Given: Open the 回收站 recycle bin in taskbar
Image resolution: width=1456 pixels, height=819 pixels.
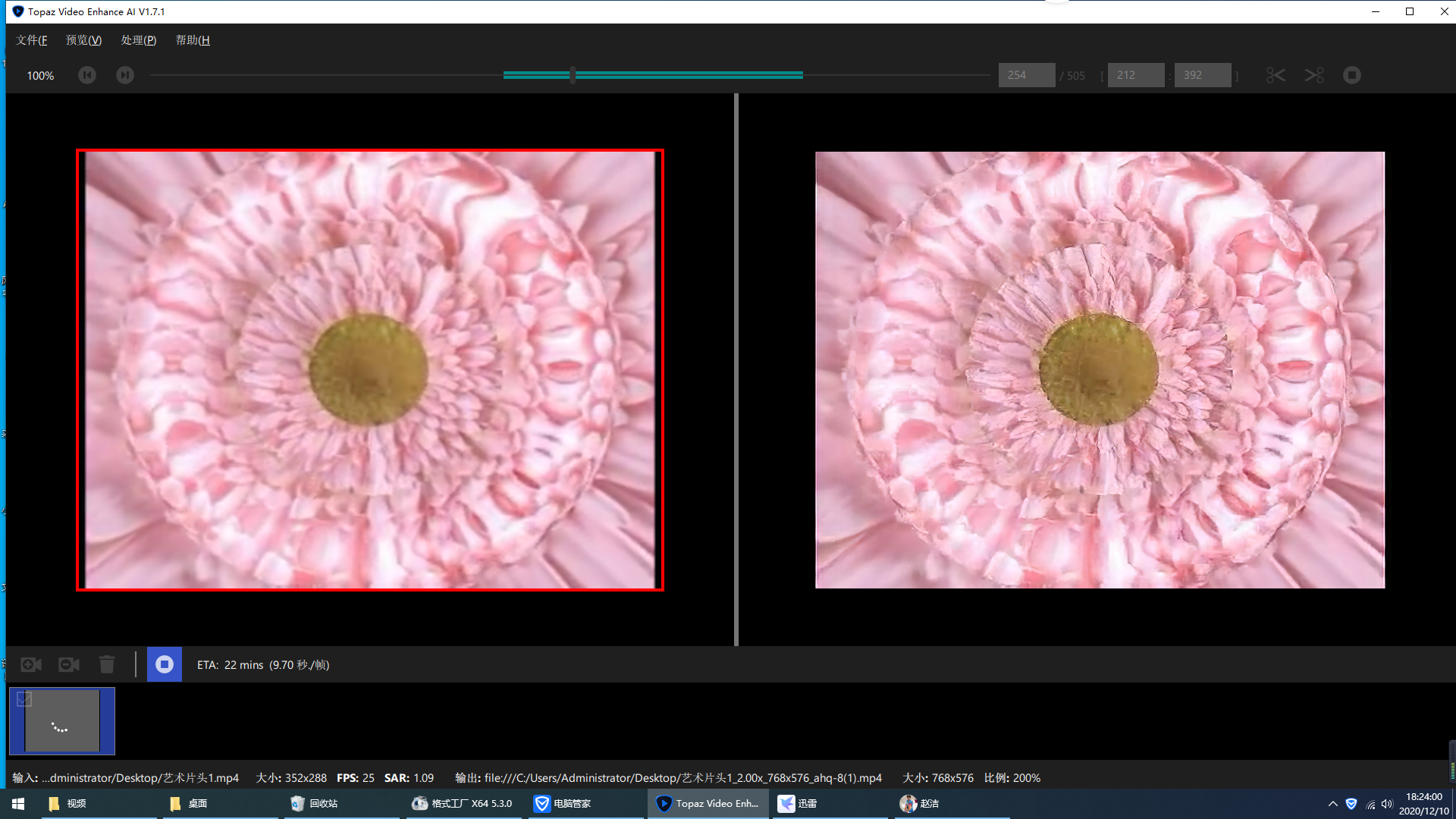Looking at the screenshot, I should coord(342,803).
